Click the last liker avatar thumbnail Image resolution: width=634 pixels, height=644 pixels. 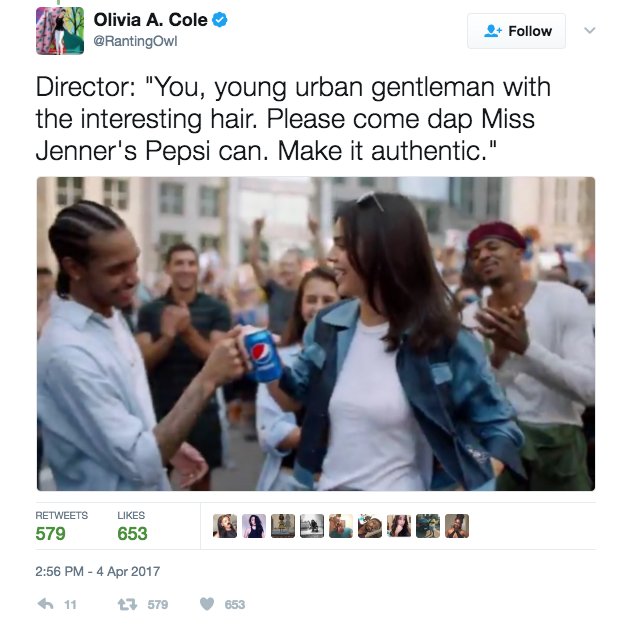click(457, 526)
